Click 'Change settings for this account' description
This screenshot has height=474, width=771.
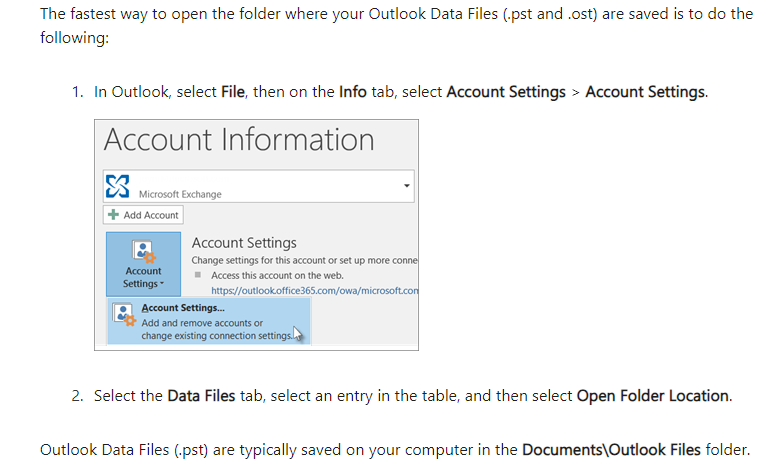coord(304,260)
